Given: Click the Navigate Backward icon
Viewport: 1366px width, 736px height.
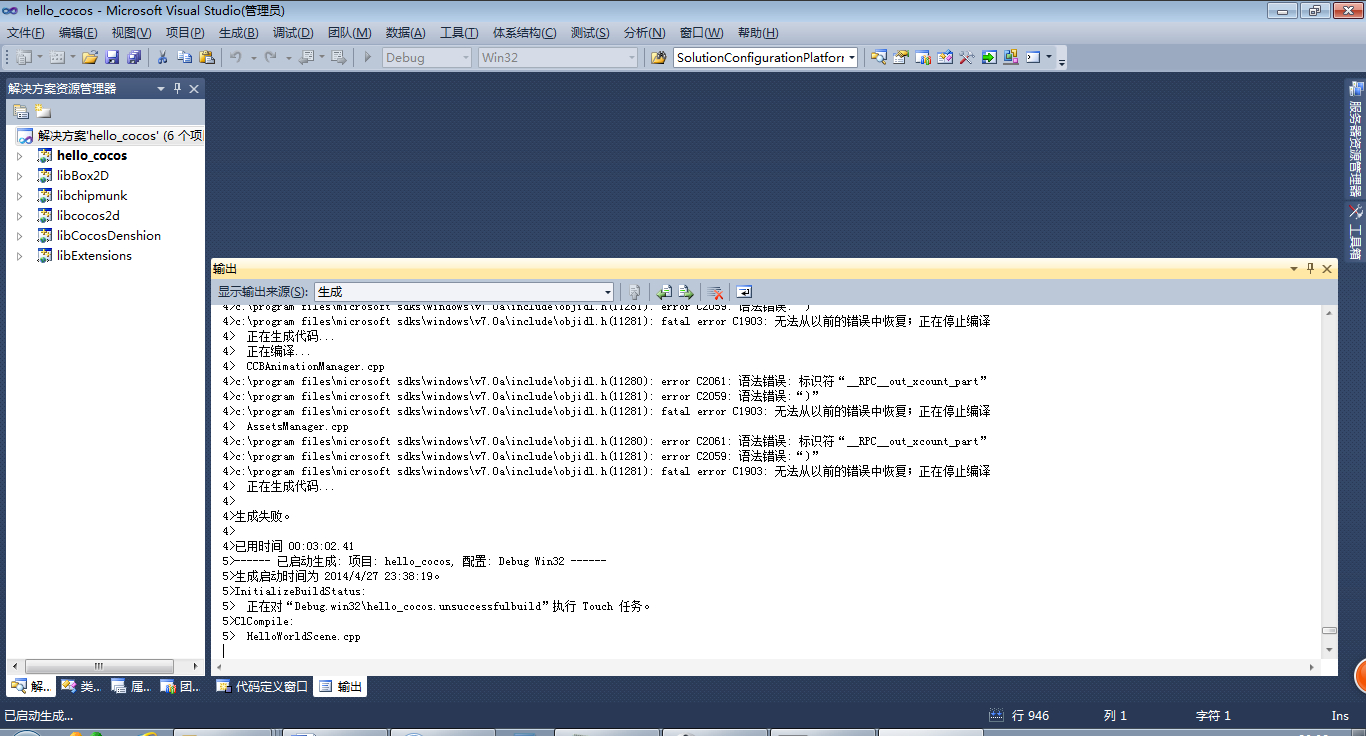Looking at the screenshot, I should pos(306,57).
